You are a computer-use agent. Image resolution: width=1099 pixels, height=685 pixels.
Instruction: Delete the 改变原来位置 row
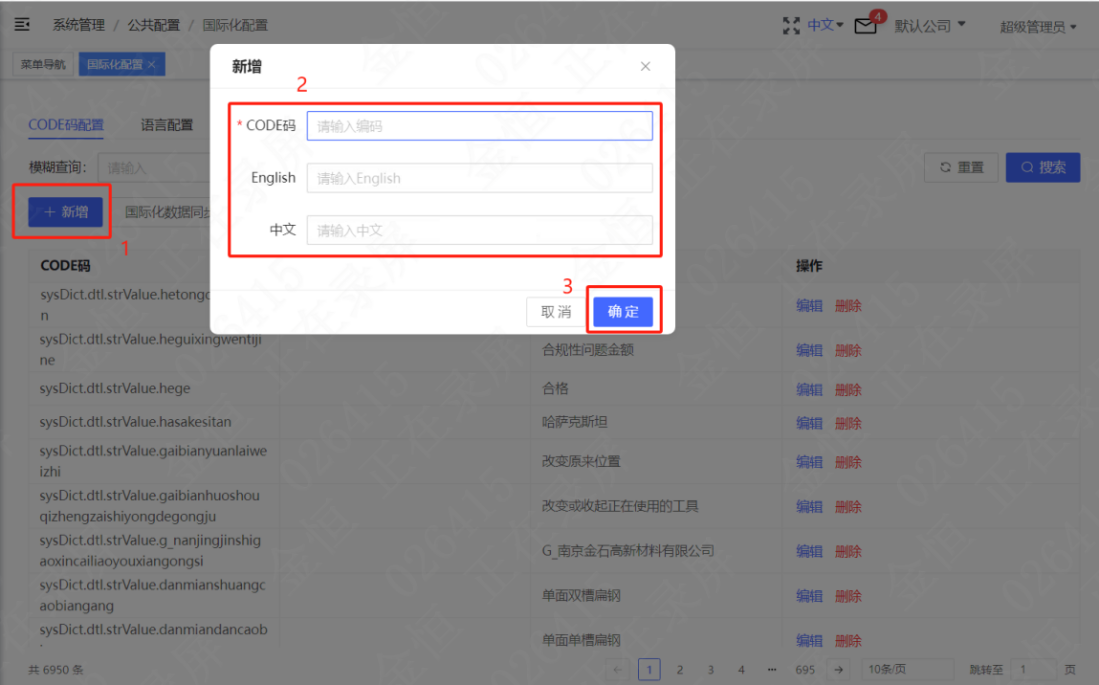point(848,462)
